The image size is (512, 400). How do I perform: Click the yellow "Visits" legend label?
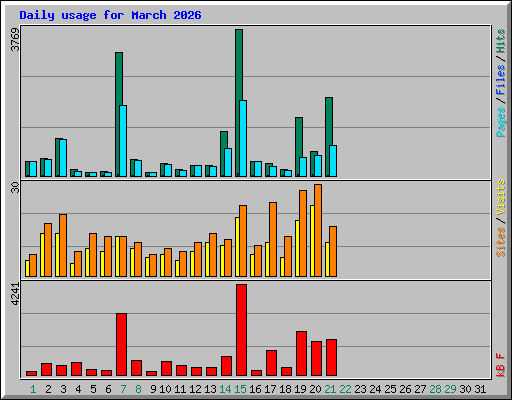[x=500, y=197]
